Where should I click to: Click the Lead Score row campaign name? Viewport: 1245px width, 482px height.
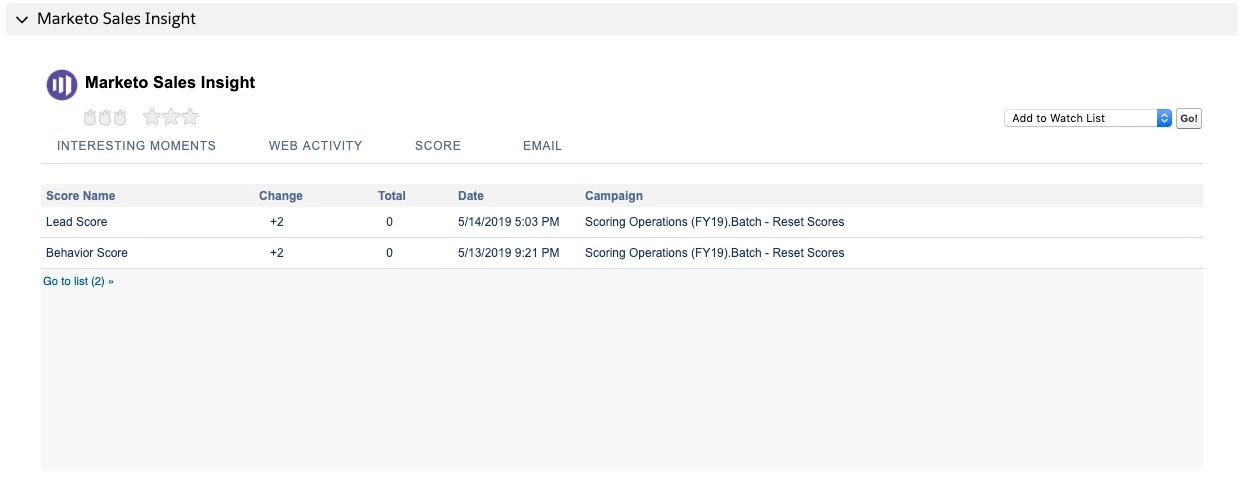point(714,222)
